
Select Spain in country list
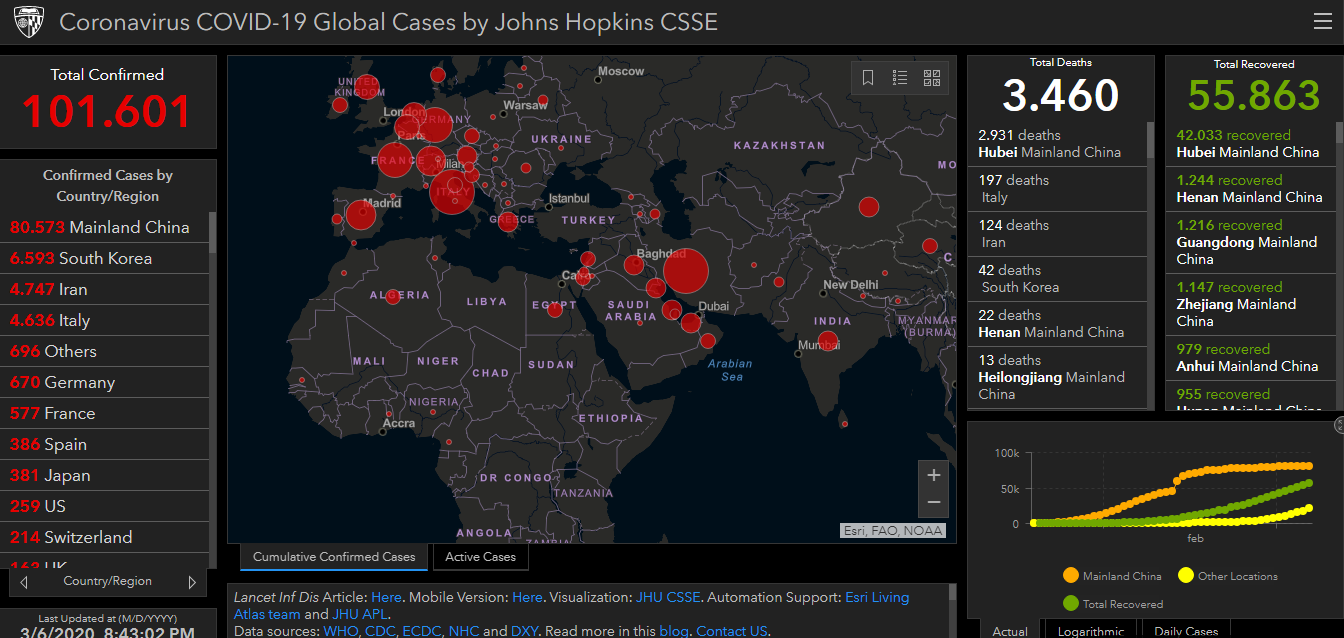[x=104, y=444]
